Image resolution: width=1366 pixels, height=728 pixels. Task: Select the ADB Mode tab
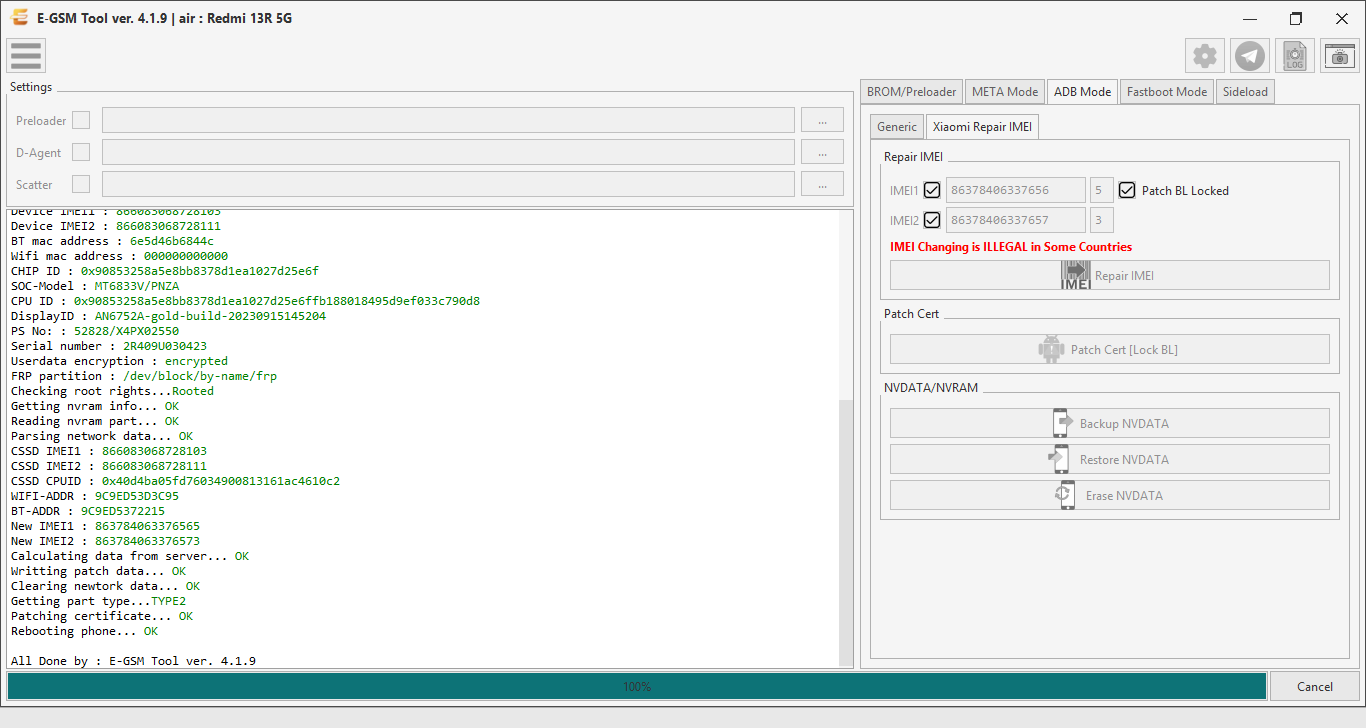(1082, 91)
